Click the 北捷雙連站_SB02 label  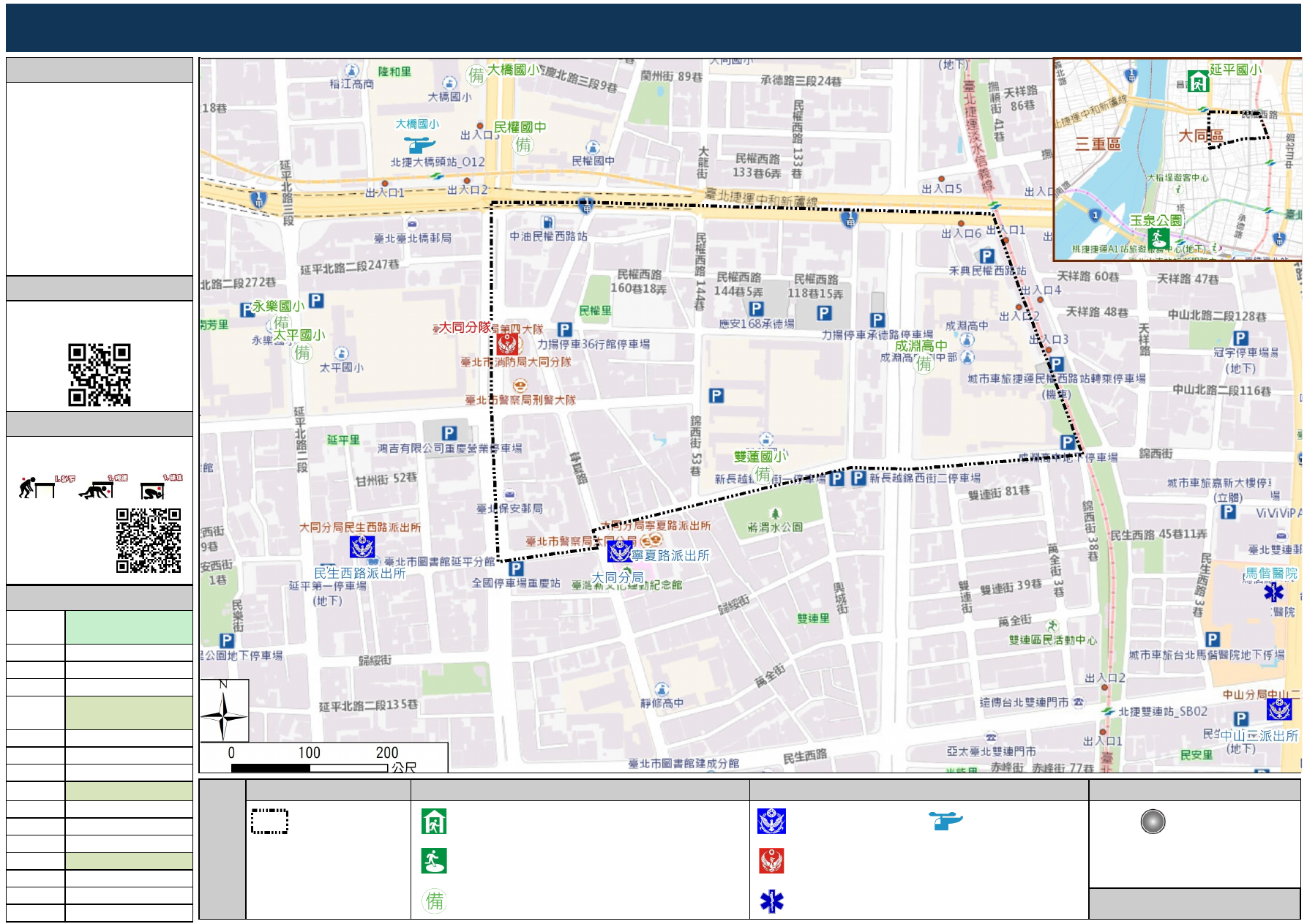tap(1163, 711)
